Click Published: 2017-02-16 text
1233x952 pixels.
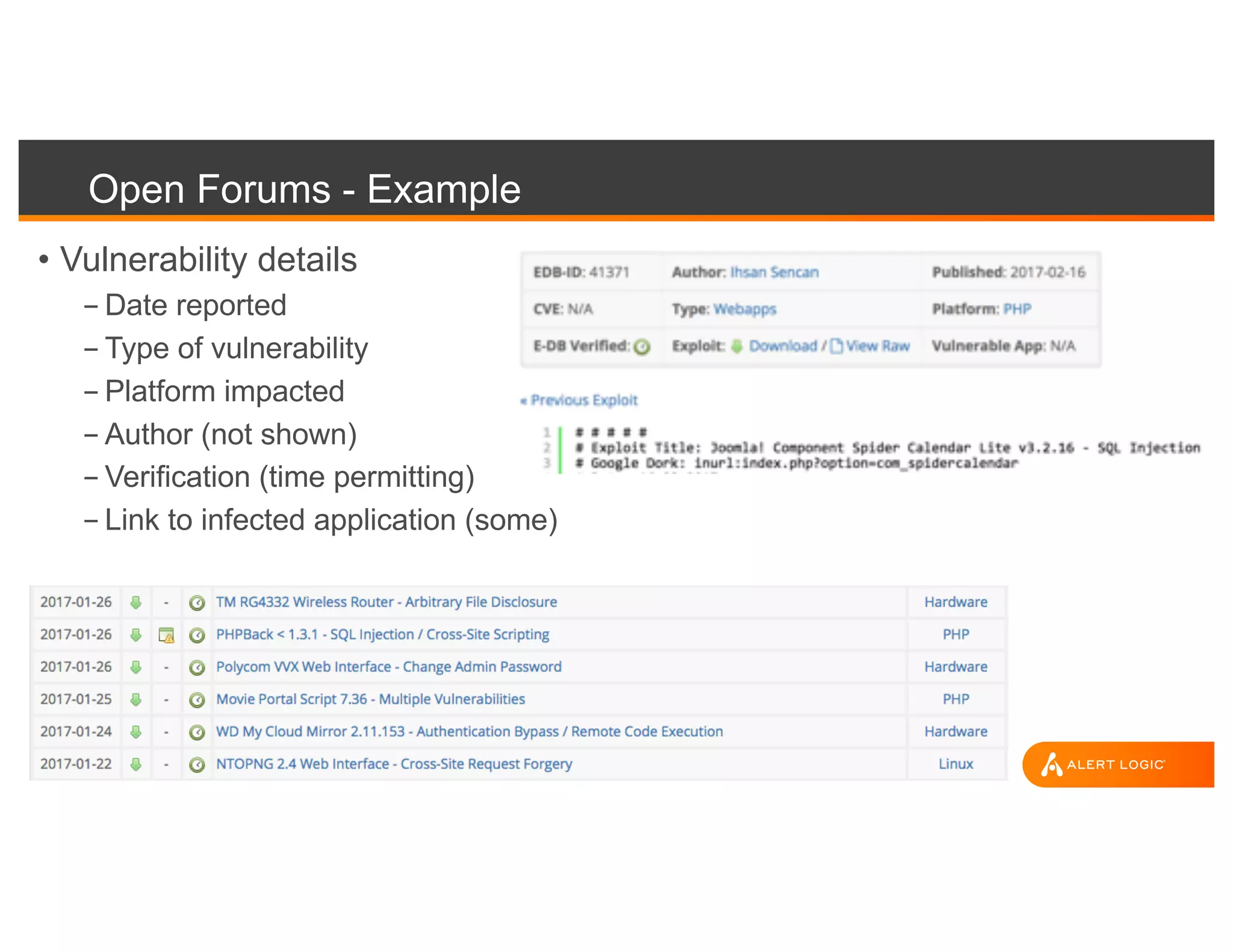click(1009, 272)
